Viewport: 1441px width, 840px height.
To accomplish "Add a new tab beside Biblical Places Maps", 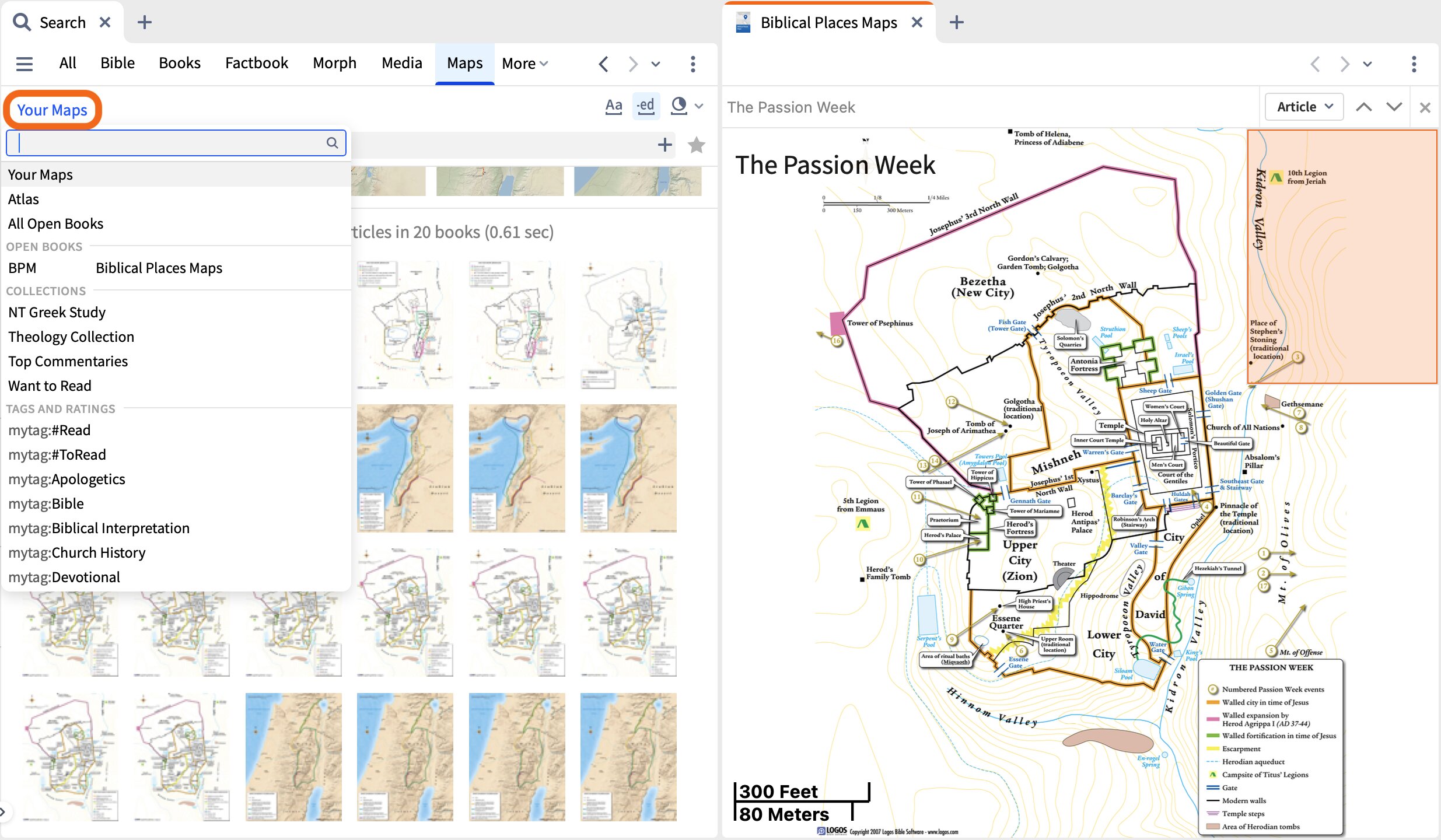I will click(x=956, y=22).
